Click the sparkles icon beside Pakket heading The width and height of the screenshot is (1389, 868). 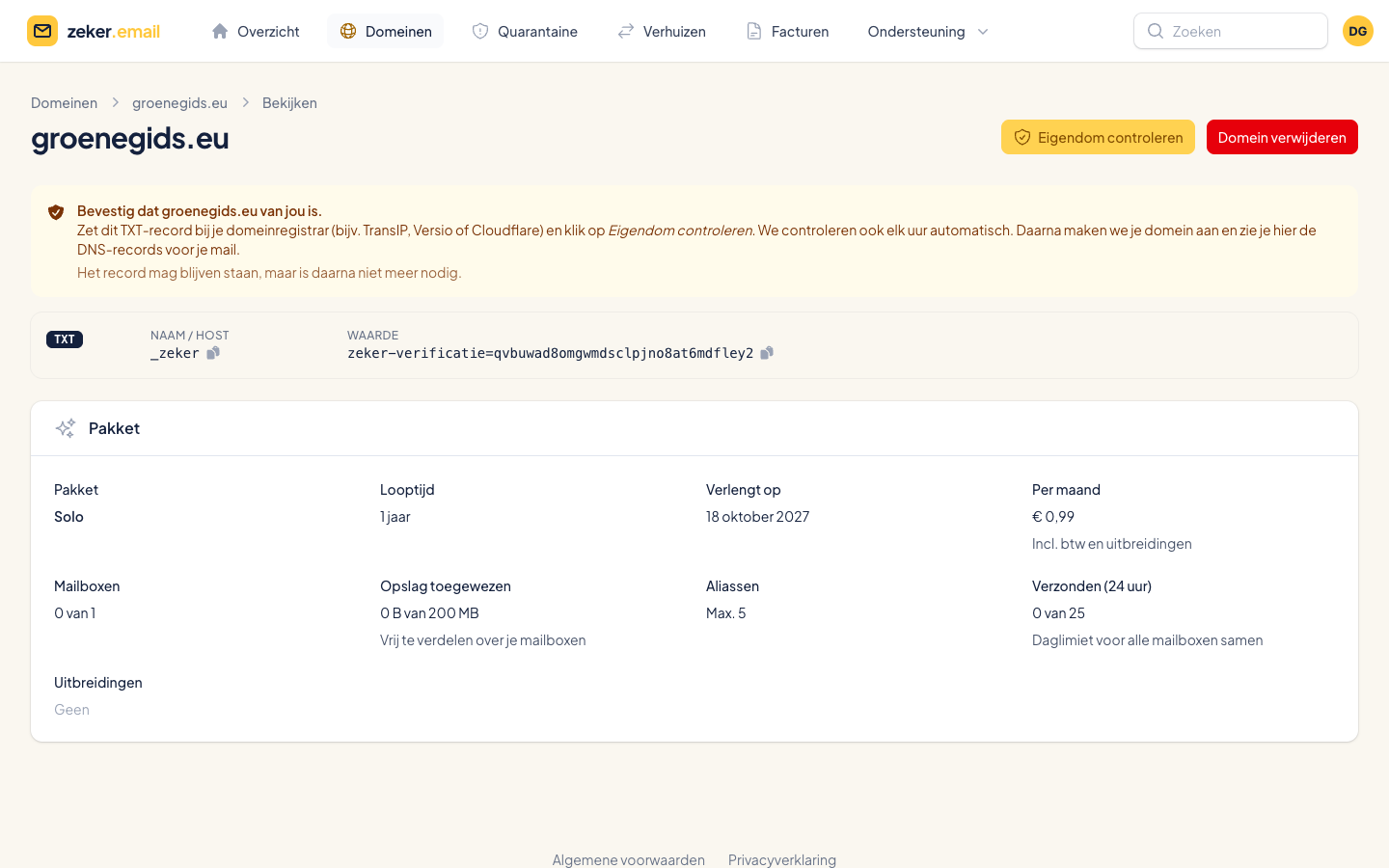[x=66, y=428]
